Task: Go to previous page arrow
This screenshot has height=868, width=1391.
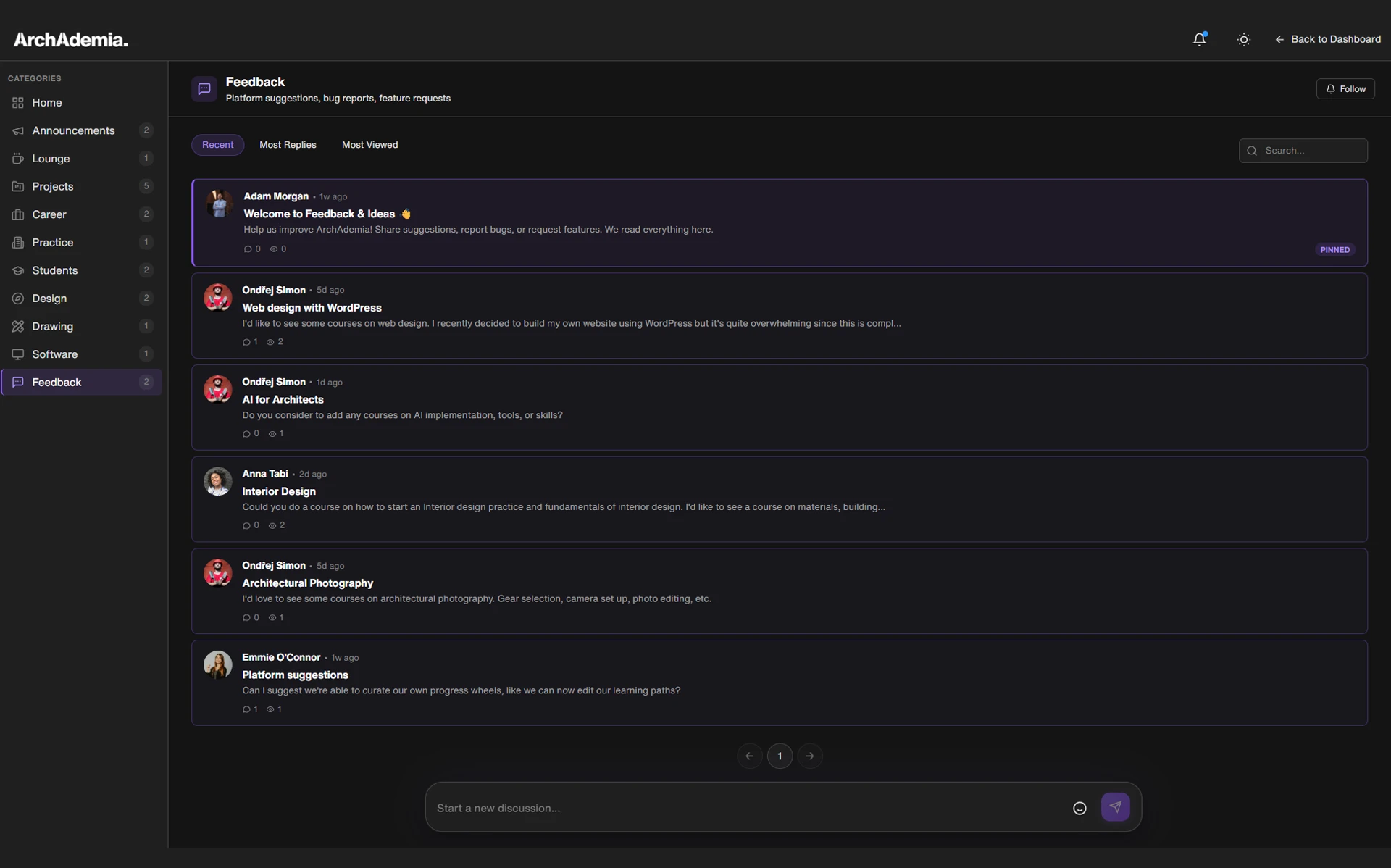Action: (749, 756)
